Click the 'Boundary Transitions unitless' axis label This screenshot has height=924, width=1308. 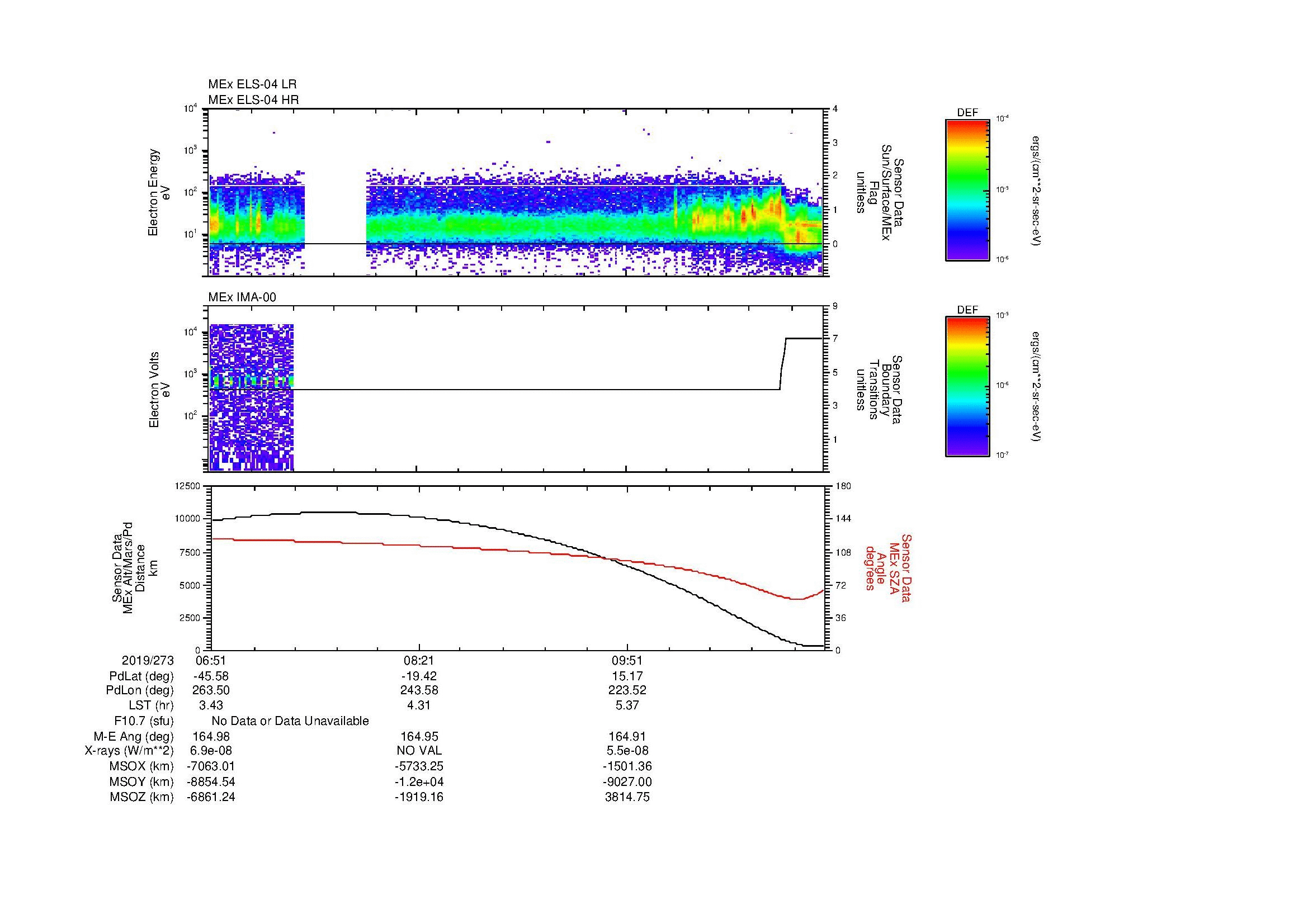coord(880,390)
